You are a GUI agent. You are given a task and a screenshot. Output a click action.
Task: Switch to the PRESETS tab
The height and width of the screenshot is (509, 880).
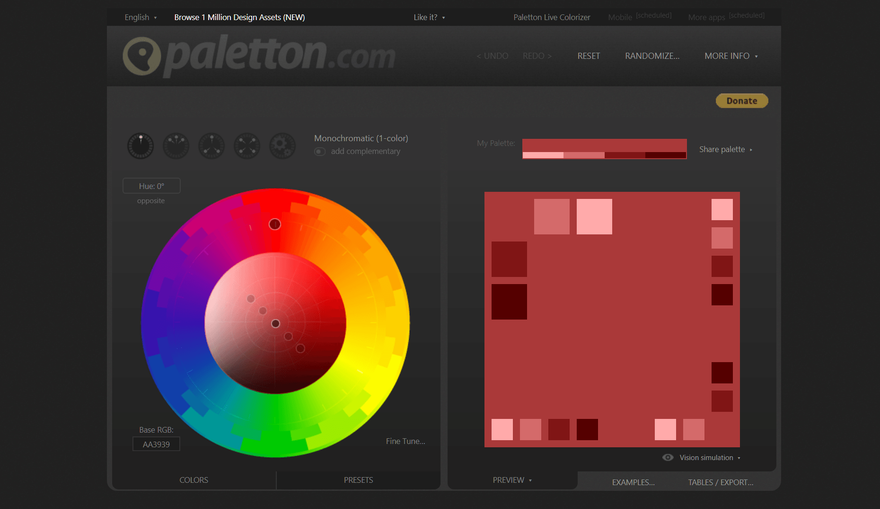[x=358, y=480]
